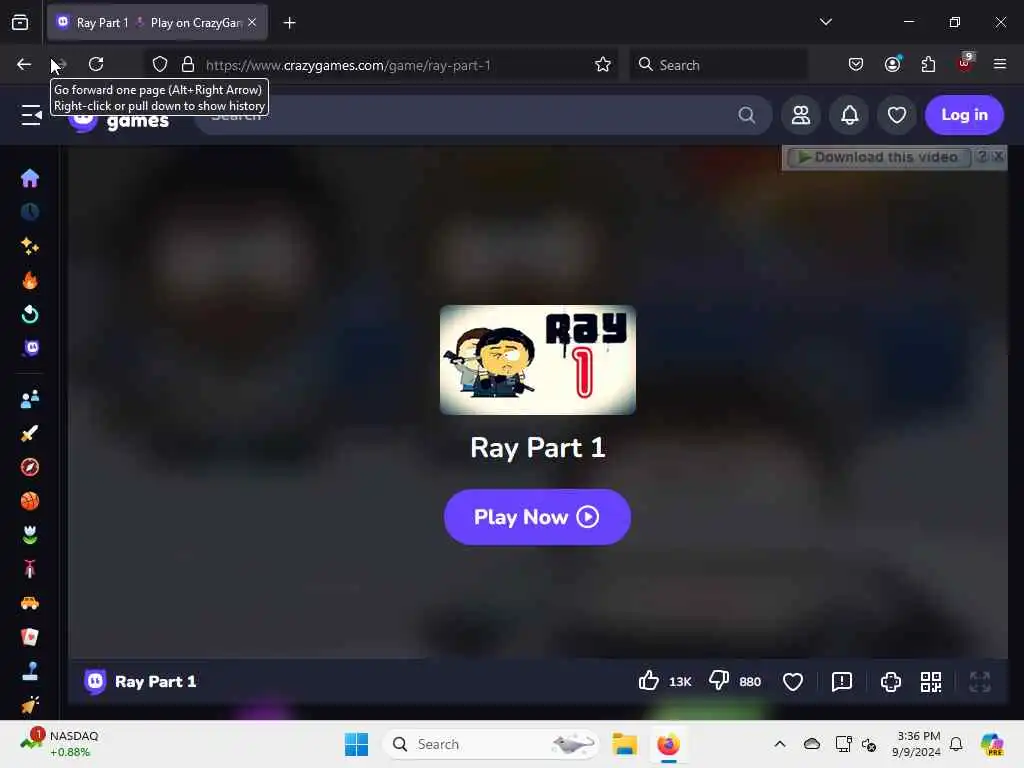1024x768 pixels.
Task: Open the New games sparkle icon
Action: [x=30, y=246]
